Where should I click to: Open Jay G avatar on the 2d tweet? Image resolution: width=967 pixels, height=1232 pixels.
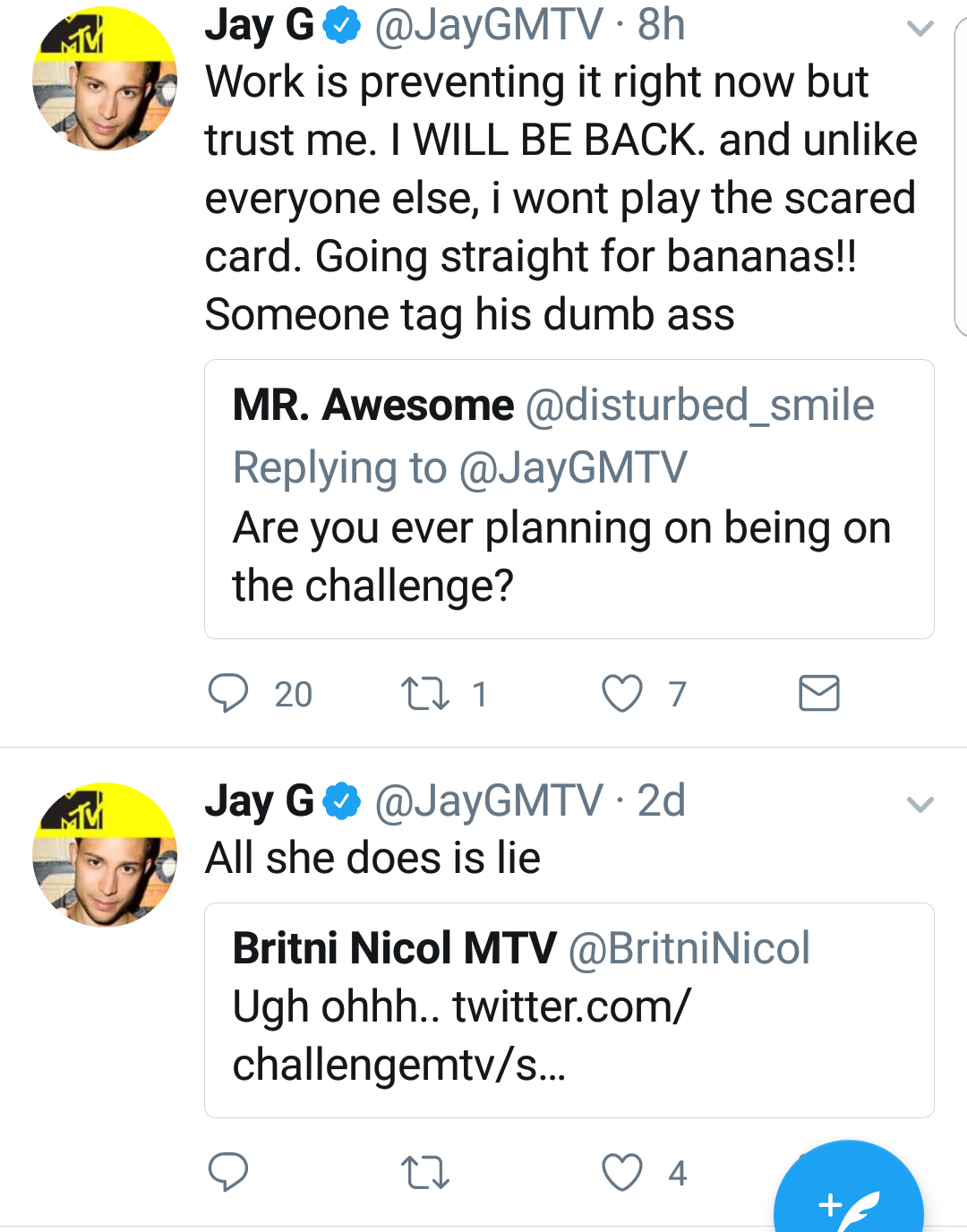(105, 854)
